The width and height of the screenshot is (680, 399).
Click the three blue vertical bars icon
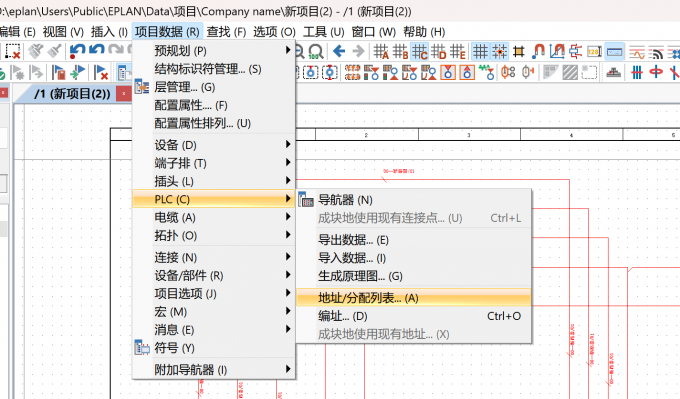pos(637,72)
